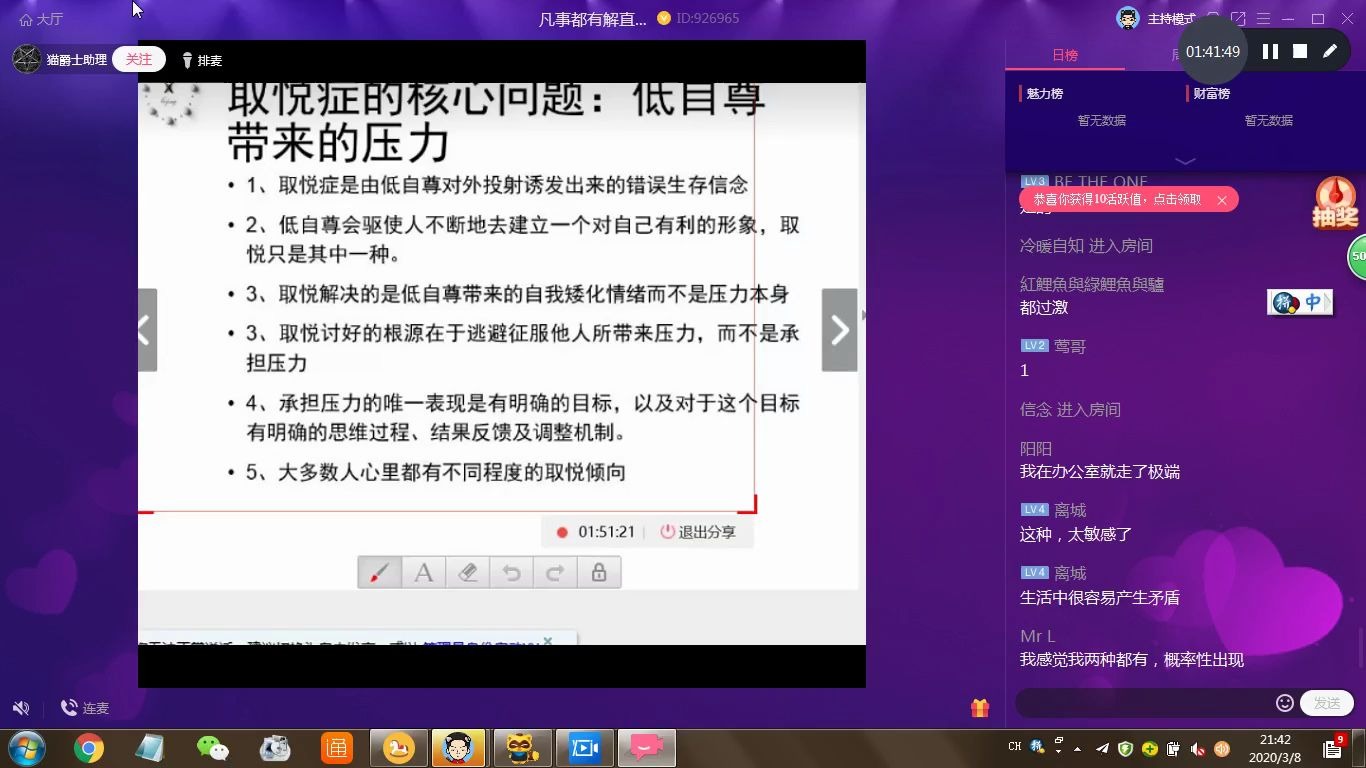Click username 莺哥 in chat
This screenshot has height=768, width=1366.
coord(1070,346)
